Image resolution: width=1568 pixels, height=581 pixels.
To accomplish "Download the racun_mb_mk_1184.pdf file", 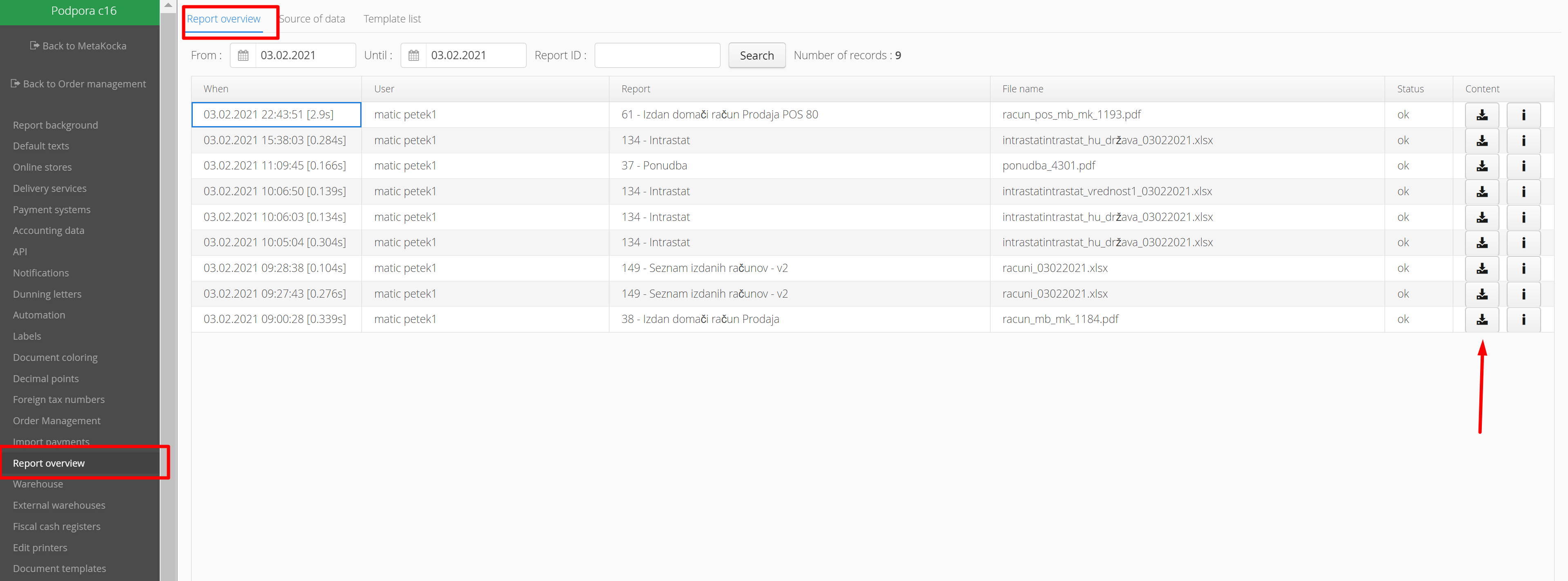I will [1481, 319].
